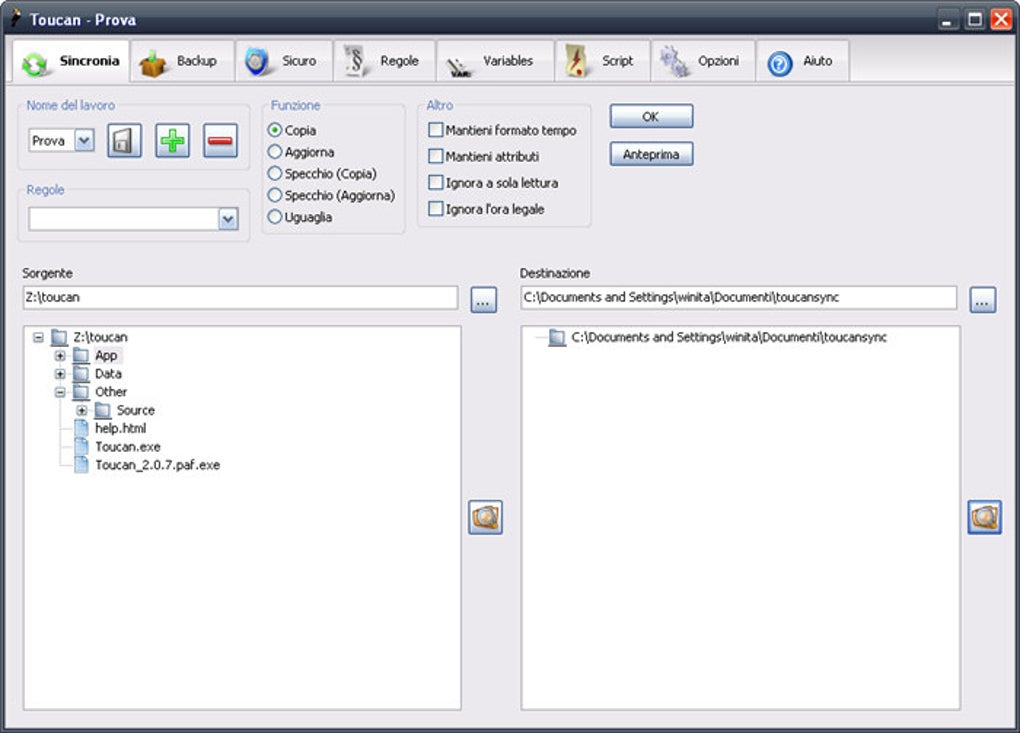Click the Source folder icon

[103, 410]
